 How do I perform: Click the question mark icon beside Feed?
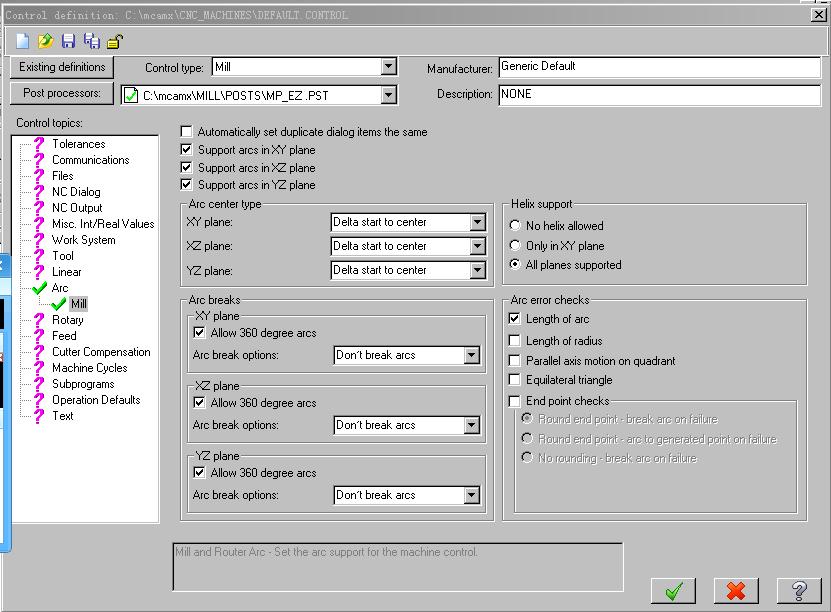pos(39,335)
